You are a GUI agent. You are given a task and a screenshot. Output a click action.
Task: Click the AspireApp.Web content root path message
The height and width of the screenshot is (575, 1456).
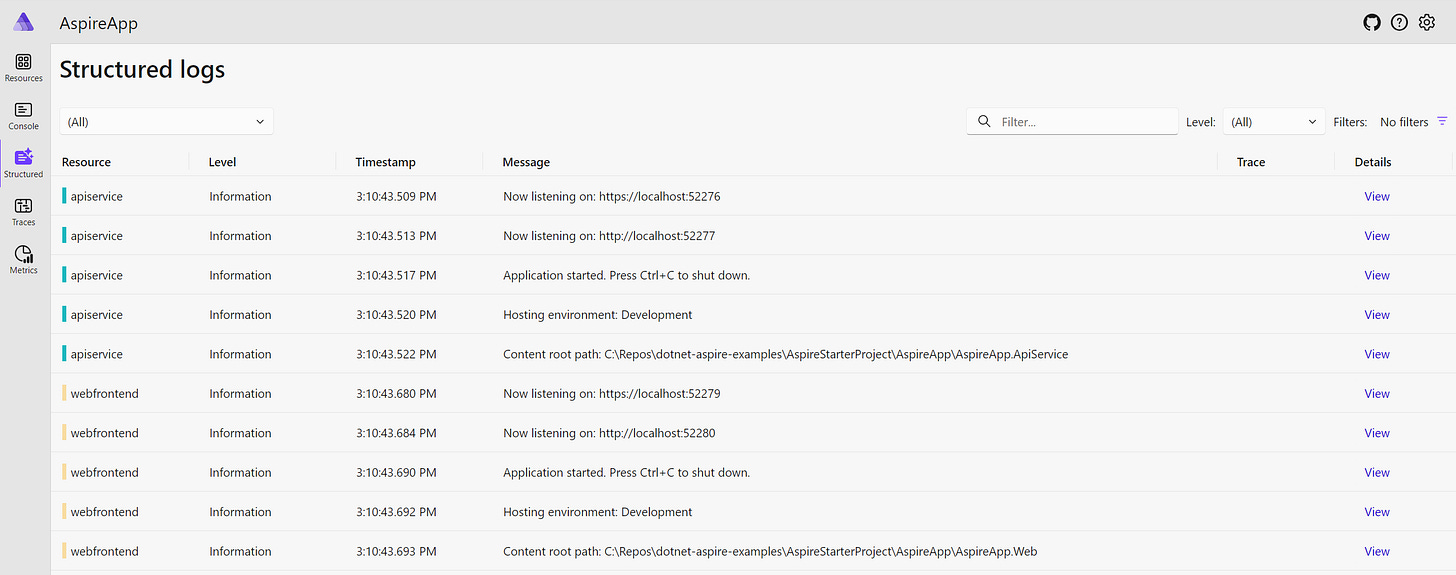tap(771, 552)
